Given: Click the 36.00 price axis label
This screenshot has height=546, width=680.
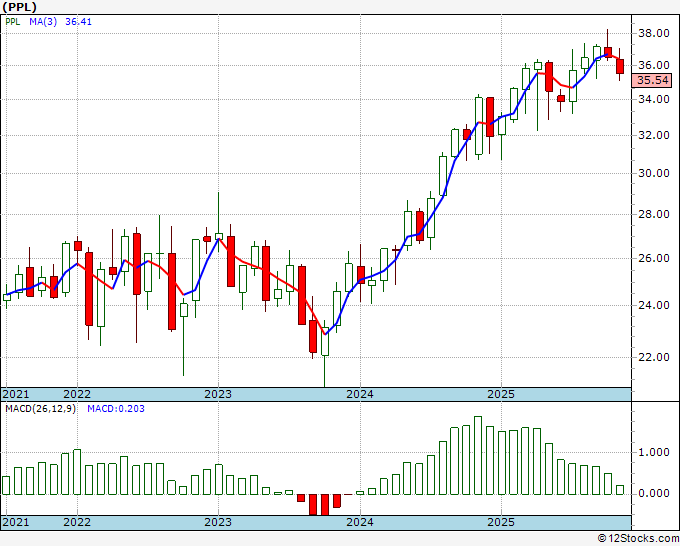Looking at the screenshot, I should [654, 65].
